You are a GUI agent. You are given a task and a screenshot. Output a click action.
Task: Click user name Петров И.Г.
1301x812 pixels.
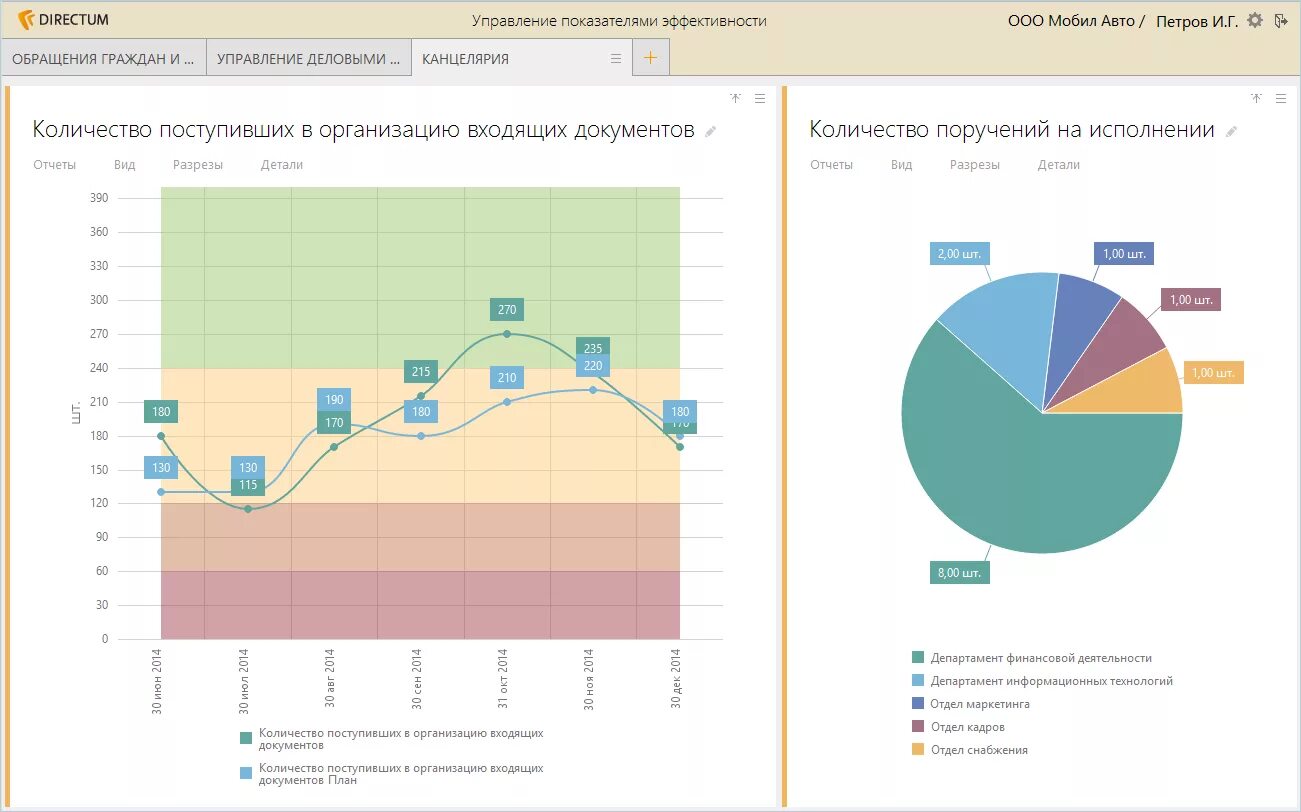1196,21
